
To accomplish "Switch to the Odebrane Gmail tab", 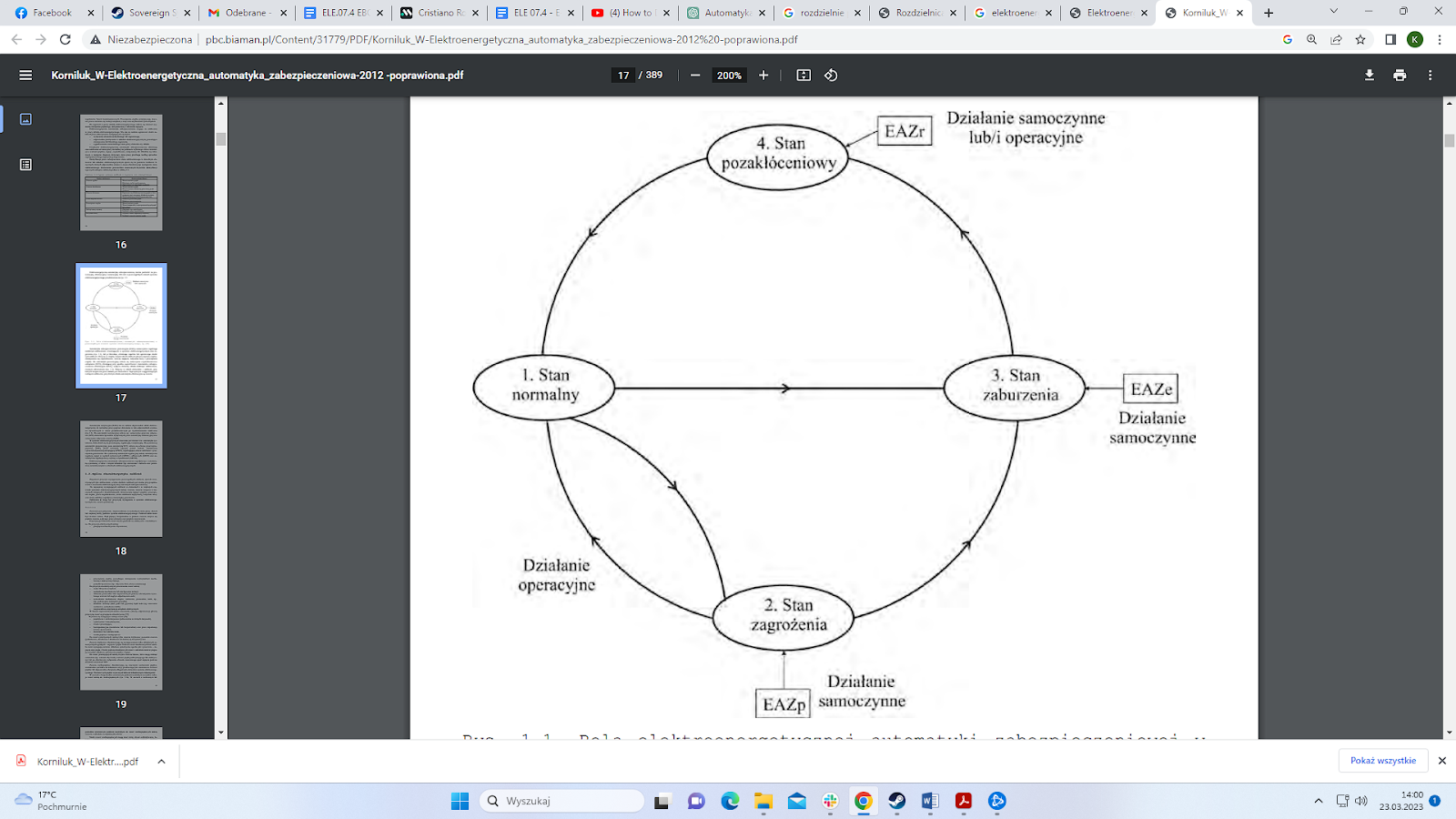I will click(246, 13).
